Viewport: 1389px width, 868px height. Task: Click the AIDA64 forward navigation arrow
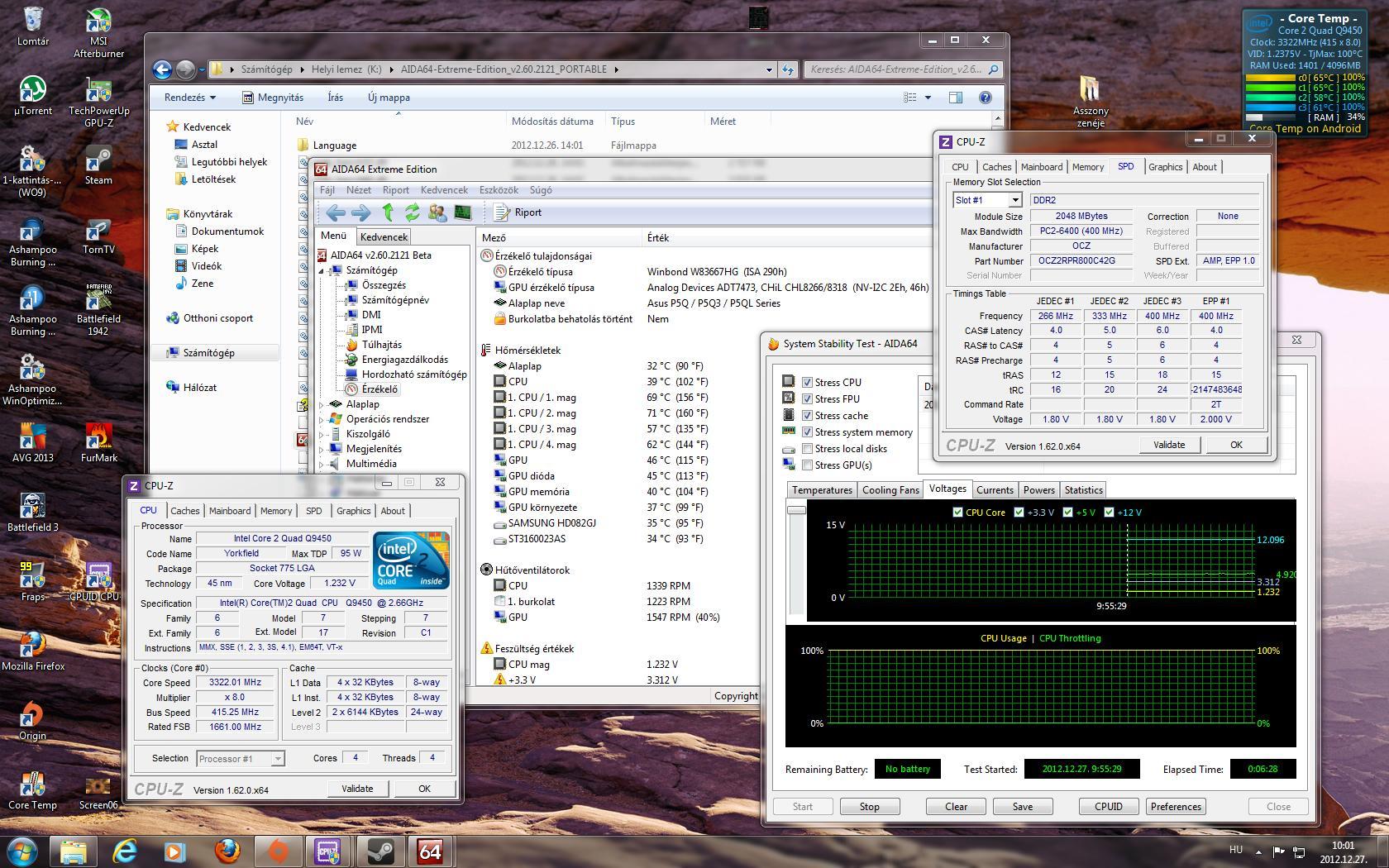[x=360, y=212]
